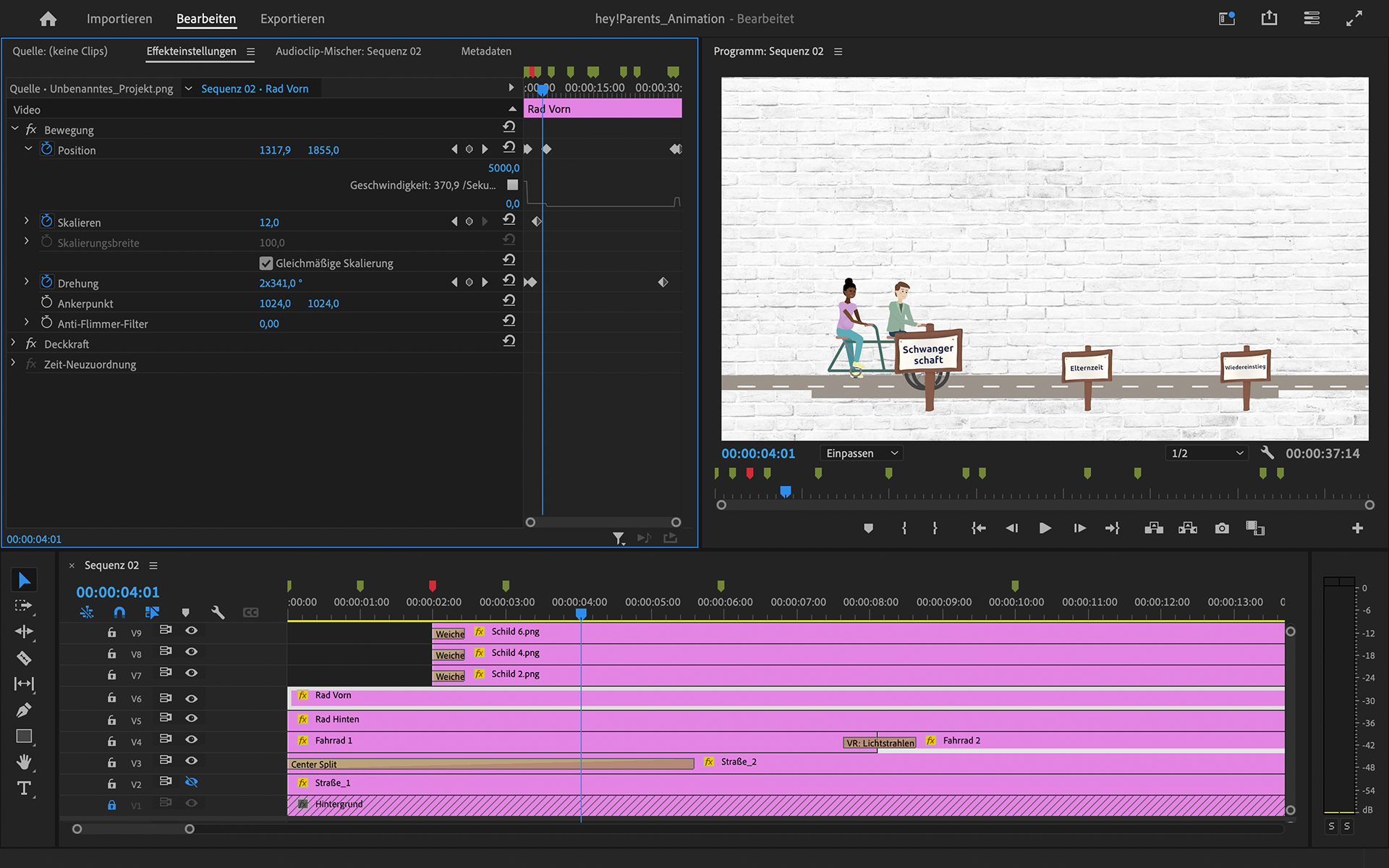Viewport: 1389px width, 868px height.
Task: Select the Rectangle tool
Action: (x=24, y=736)
